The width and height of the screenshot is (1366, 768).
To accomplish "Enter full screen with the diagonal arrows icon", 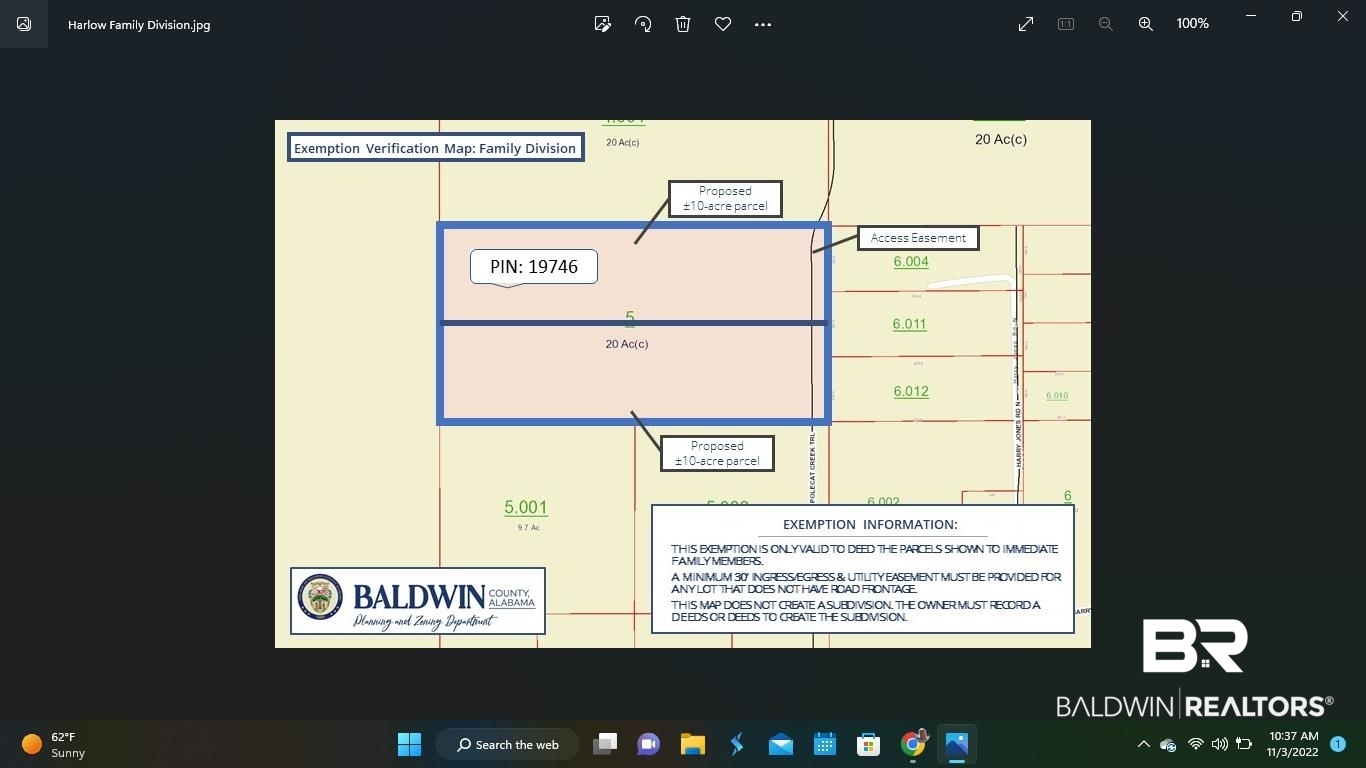I will [x=1026, y=24].
